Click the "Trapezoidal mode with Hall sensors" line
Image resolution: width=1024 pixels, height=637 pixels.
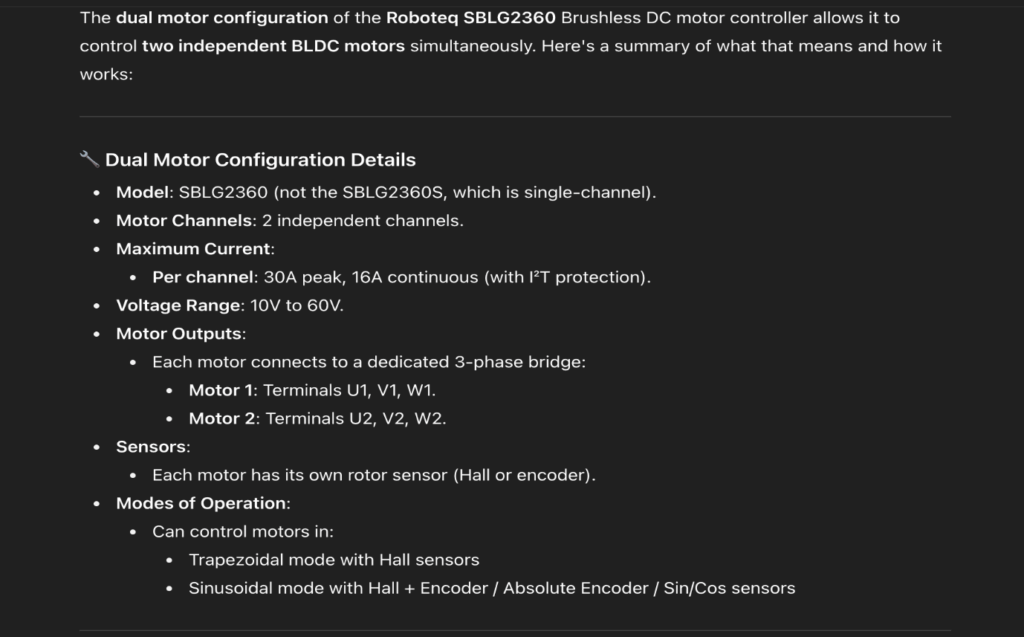(x=334, y=560)
